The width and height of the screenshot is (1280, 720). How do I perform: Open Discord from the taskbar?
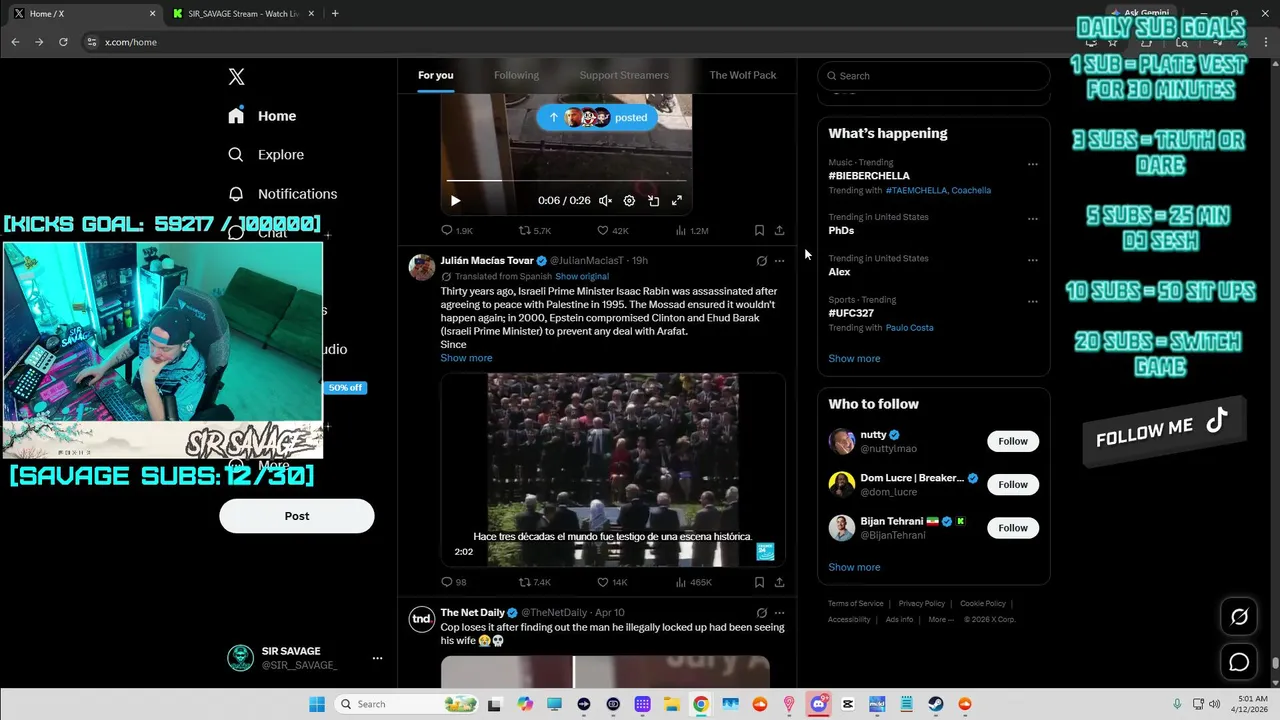pos(818,704)
